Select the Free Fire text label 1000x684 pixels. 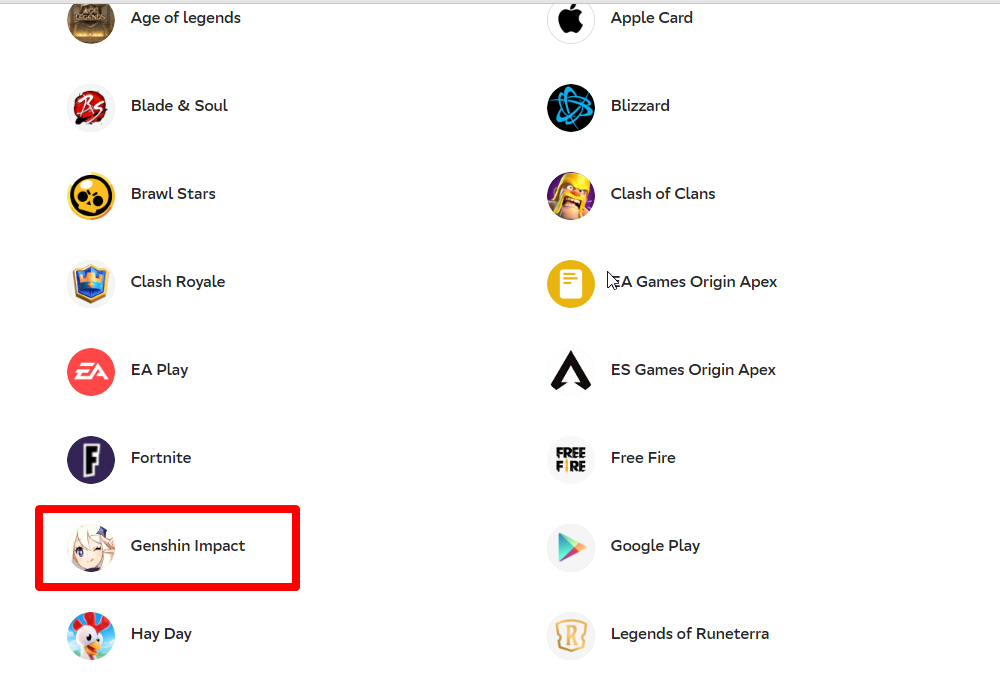point(643,458)
